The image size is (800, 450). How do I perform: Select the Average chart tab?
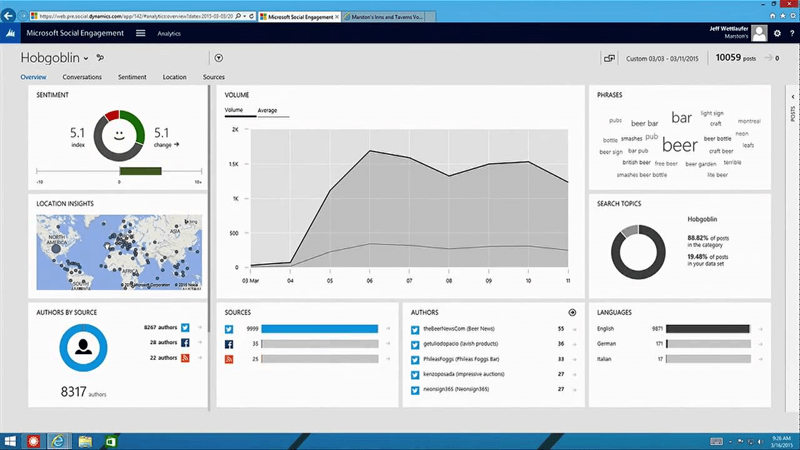tap(267, 110)
